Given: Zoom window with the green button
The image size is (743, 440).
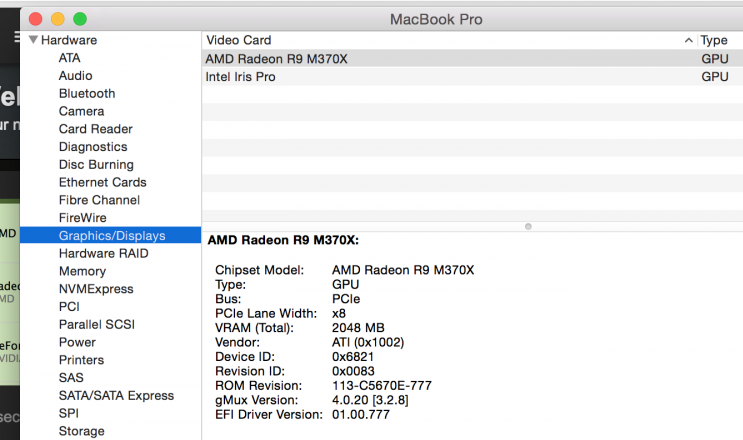Looking at the screenshot, I should pos(80,19).
